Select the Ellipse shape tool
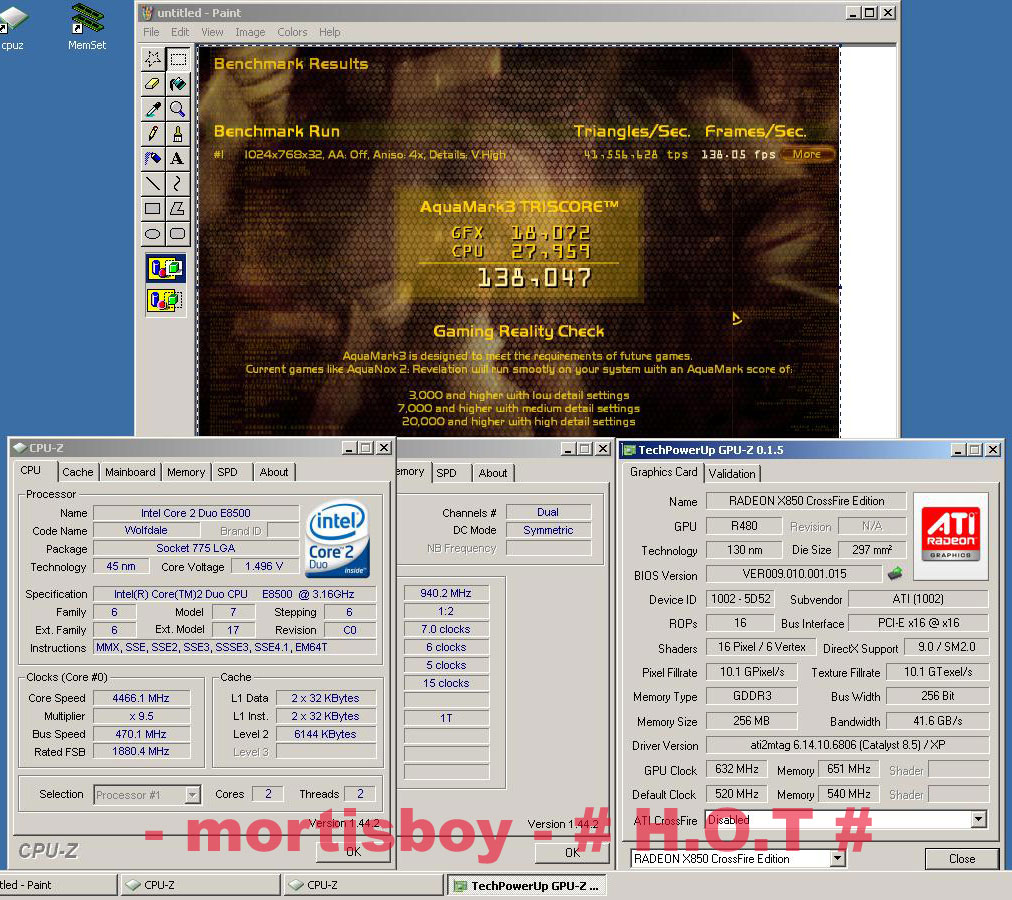Image resolution: width=1012 pixels, height=900 pixels. pyautogui.click(x=153, y=234)
